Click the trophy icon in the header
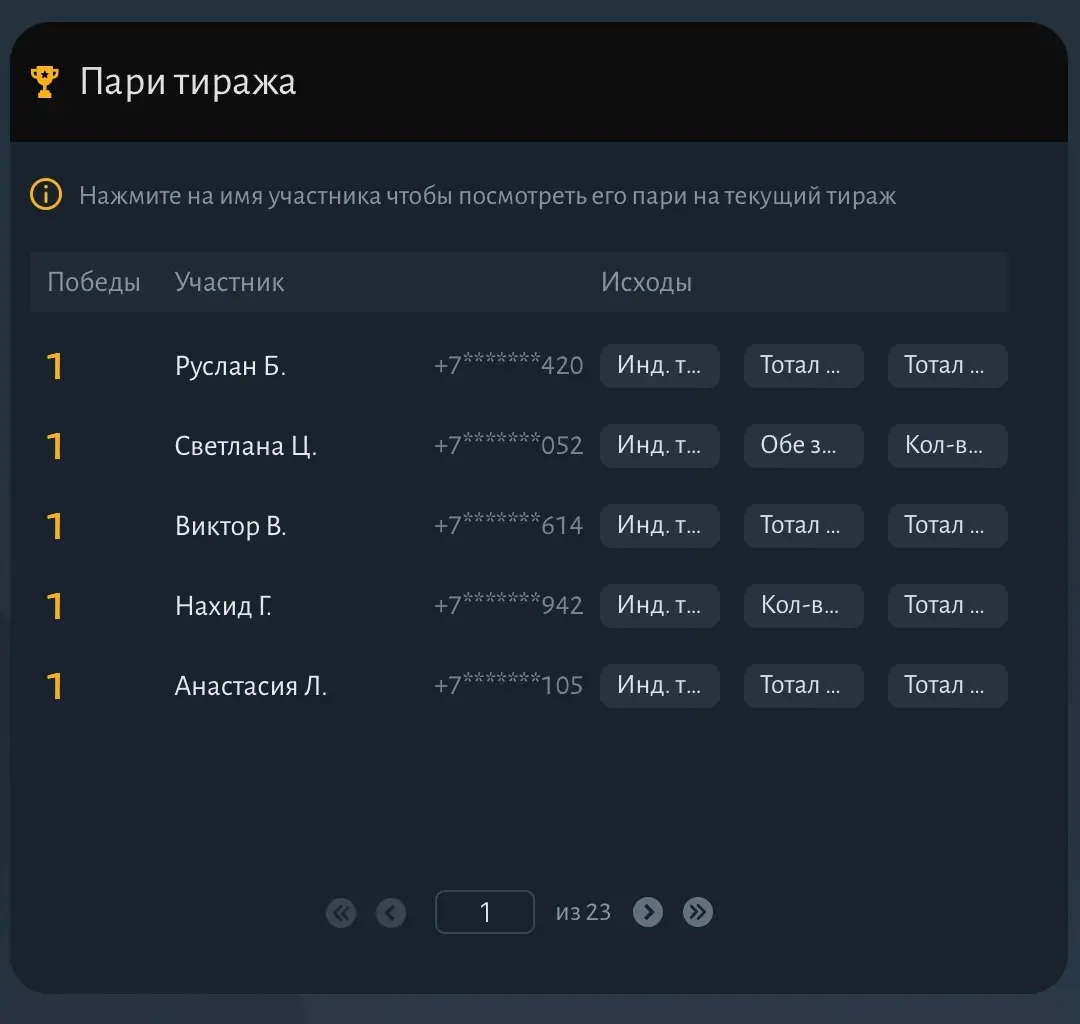 (45, 81)
